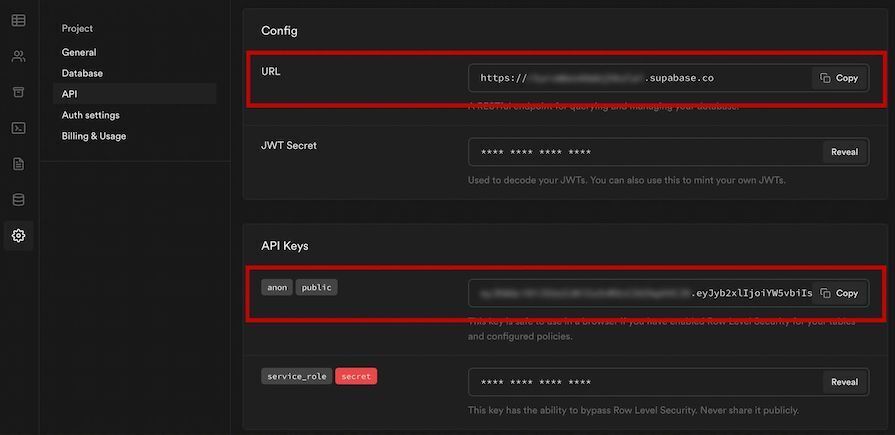Click the anon tag badge

(x=277, y=287)
